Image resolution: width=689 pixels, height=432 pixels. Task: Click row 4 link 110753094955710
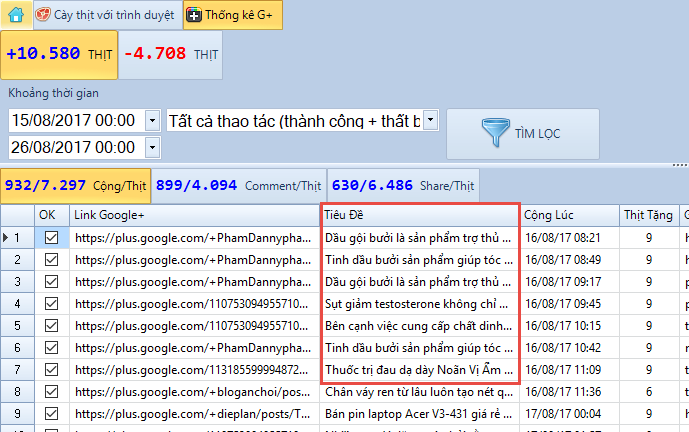[192, 304]
